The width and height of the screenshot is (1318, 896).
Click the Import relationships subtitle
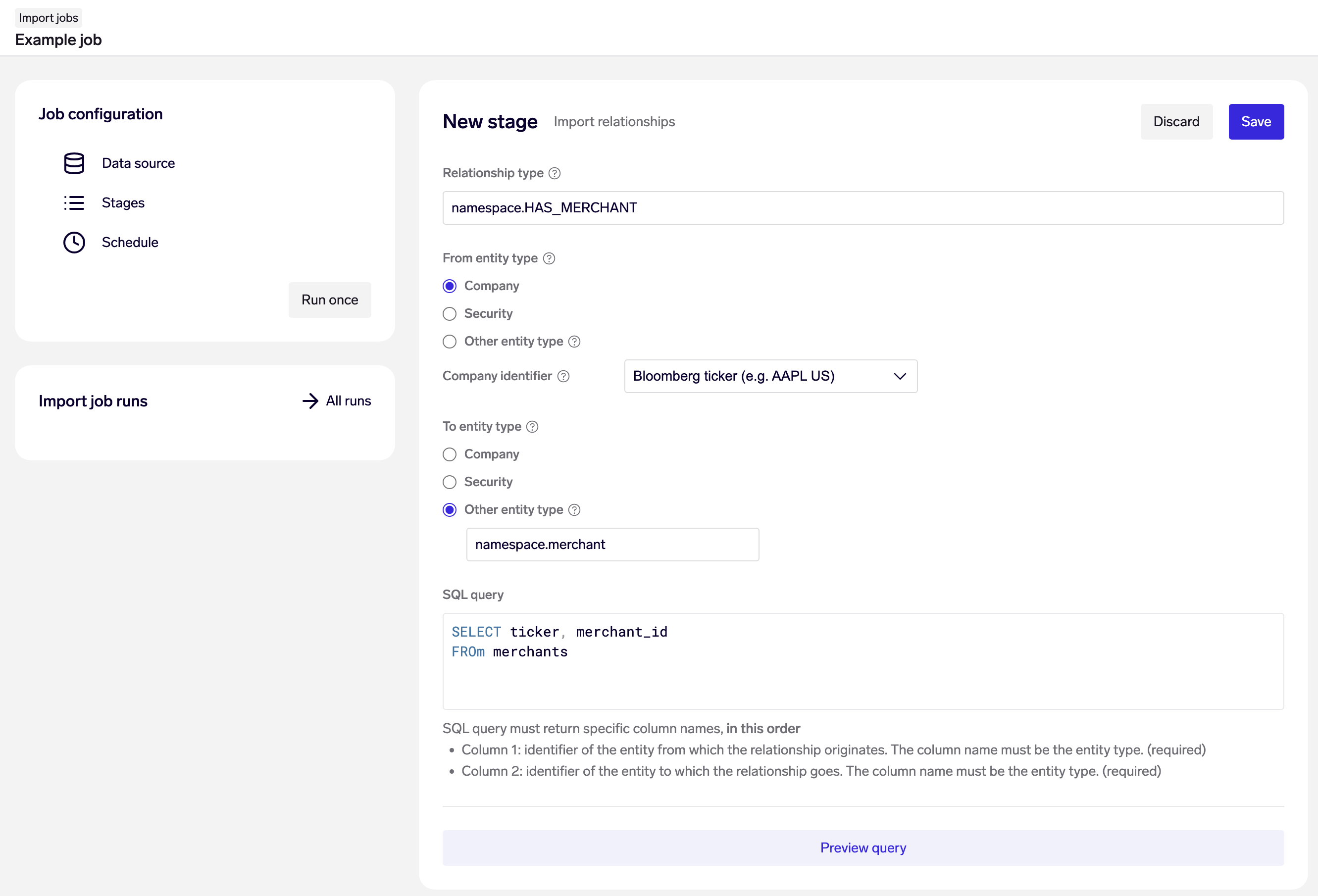(614, 121)
